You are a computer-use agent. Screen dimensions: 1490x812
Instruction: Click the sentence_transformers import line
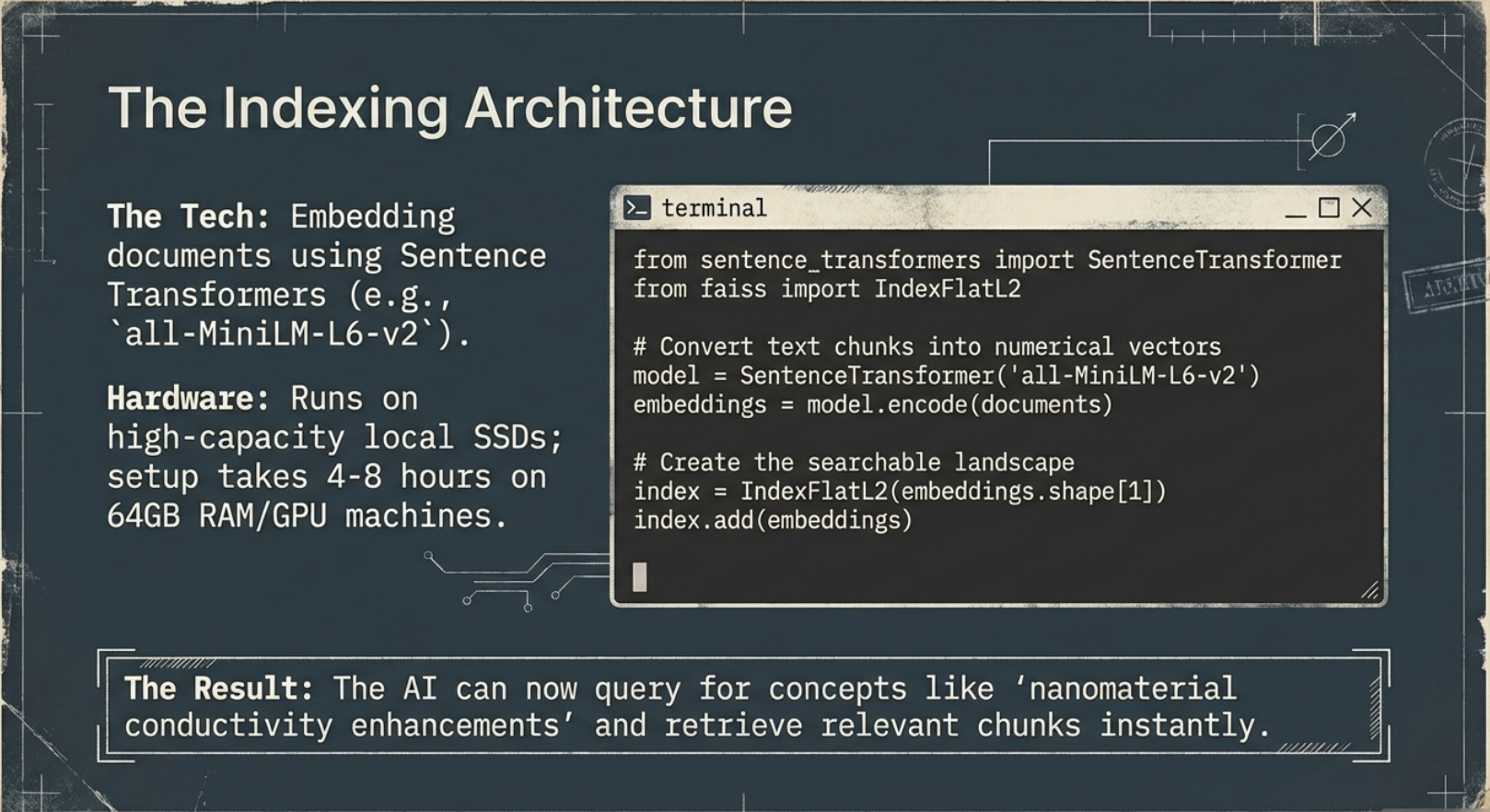(x=986, y=261)
